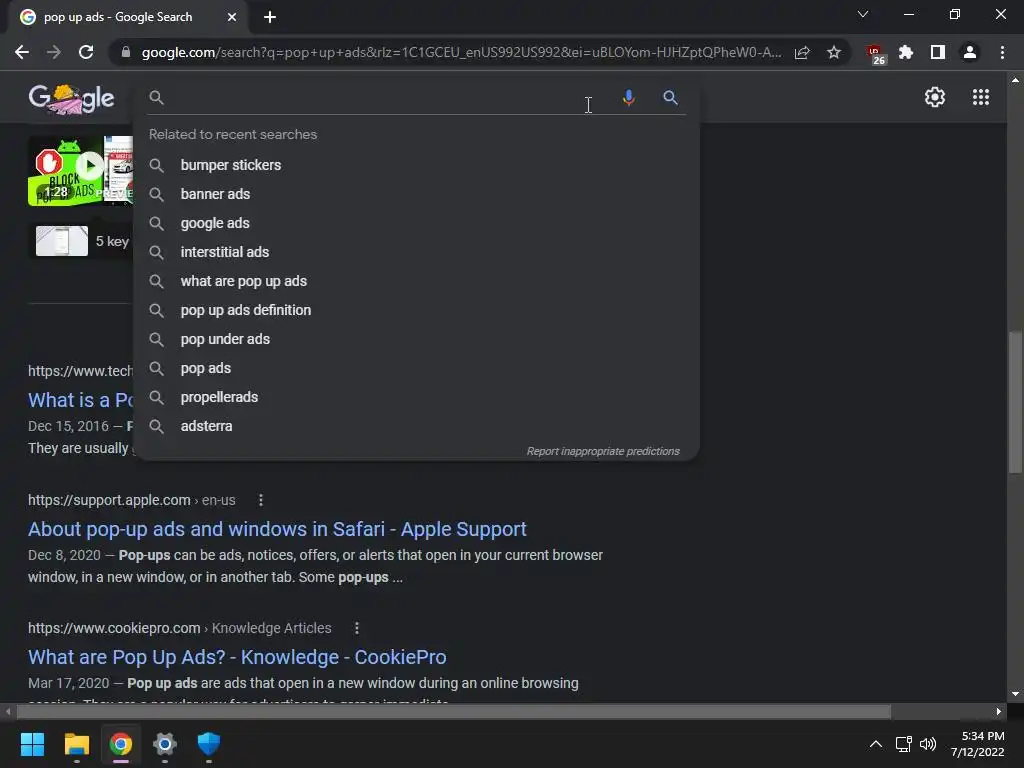Click the scroll-down arrow on vertical scrollbar

pos(1015,694)
